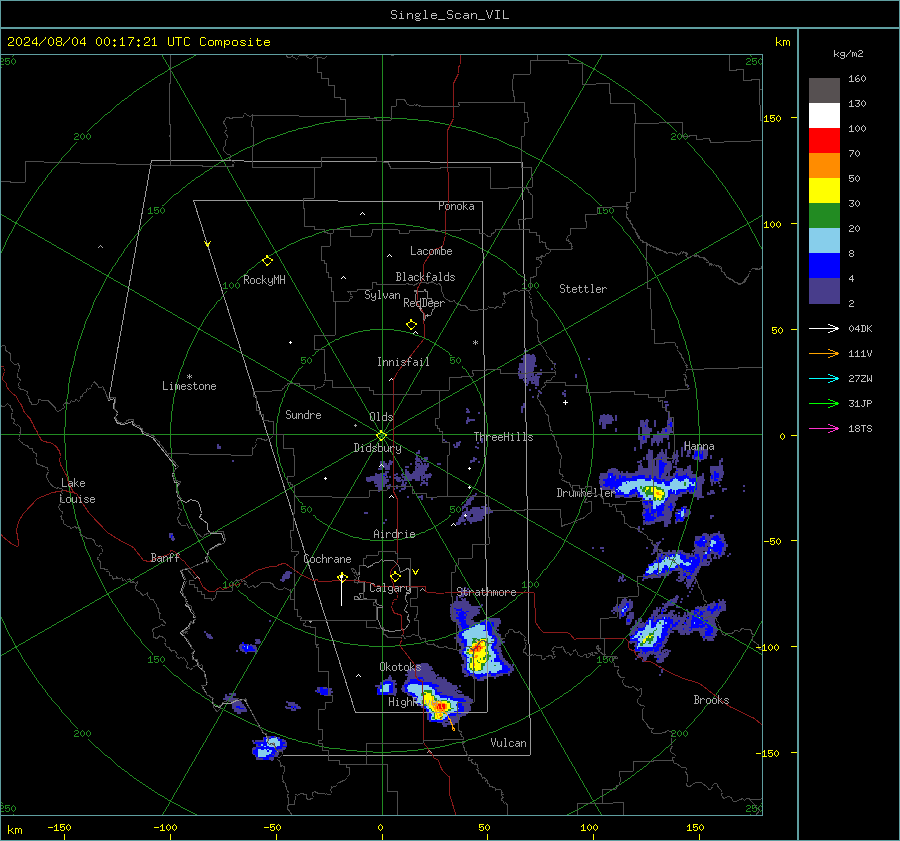Select the light blue 8-20 legend color

tap(824, 241)
